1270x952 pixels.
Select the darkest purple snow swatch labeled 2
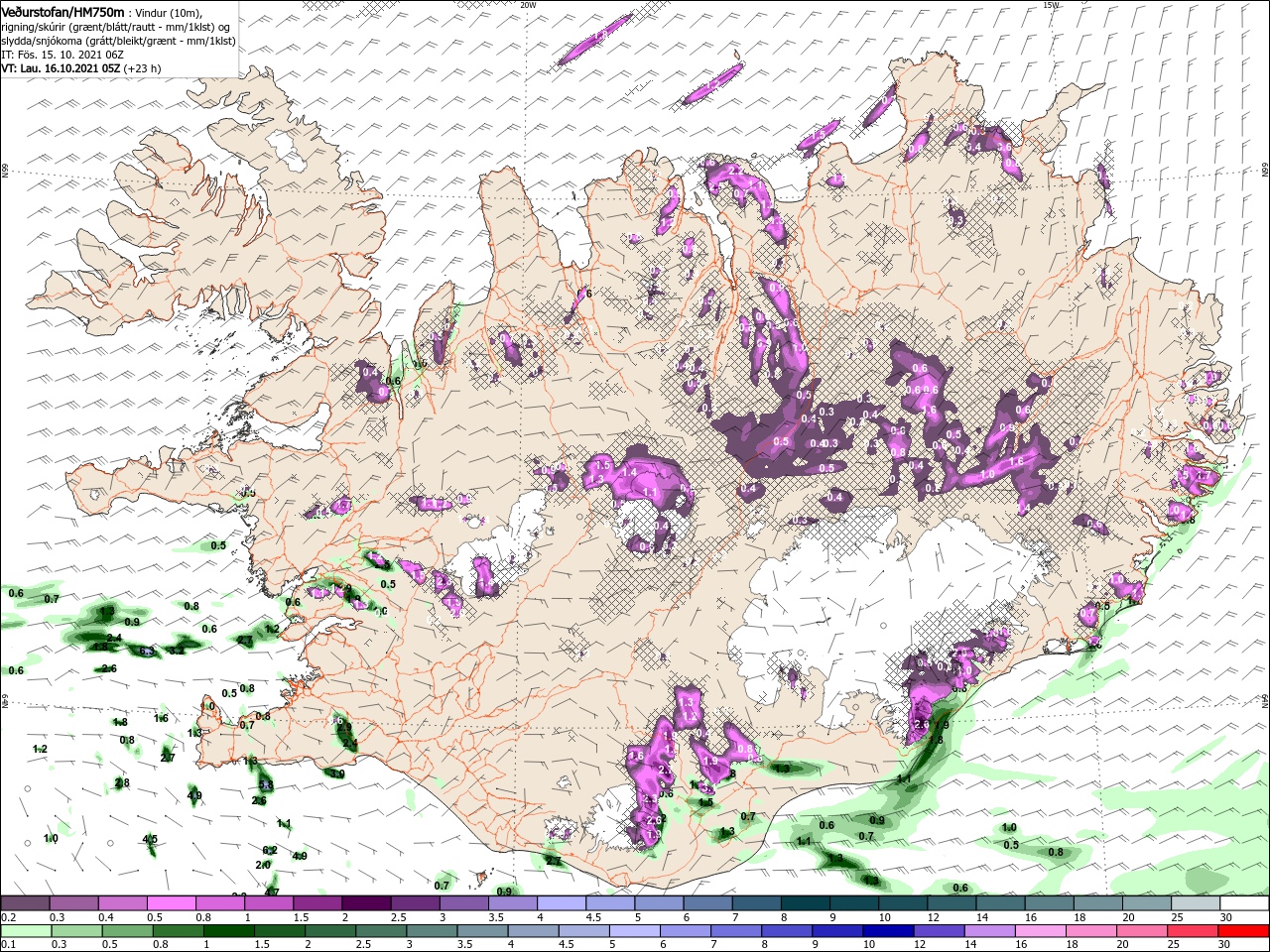[x=366, y=903]
